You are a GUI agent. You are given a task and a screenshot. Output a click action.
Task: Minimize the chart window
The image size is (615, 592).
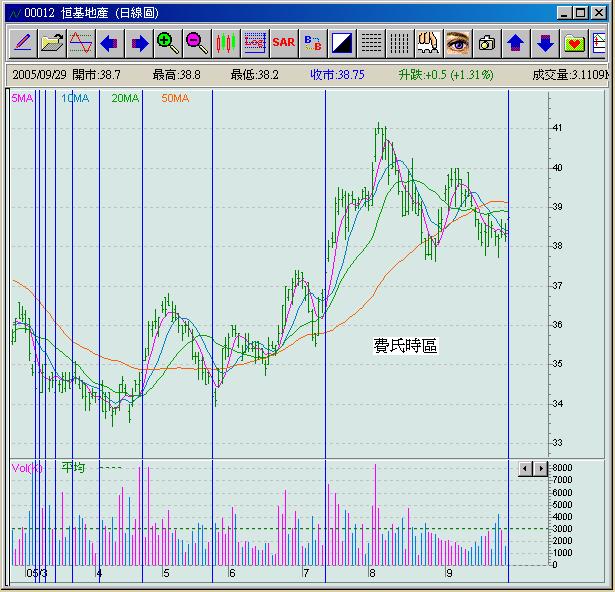click(x=564, y=13)
